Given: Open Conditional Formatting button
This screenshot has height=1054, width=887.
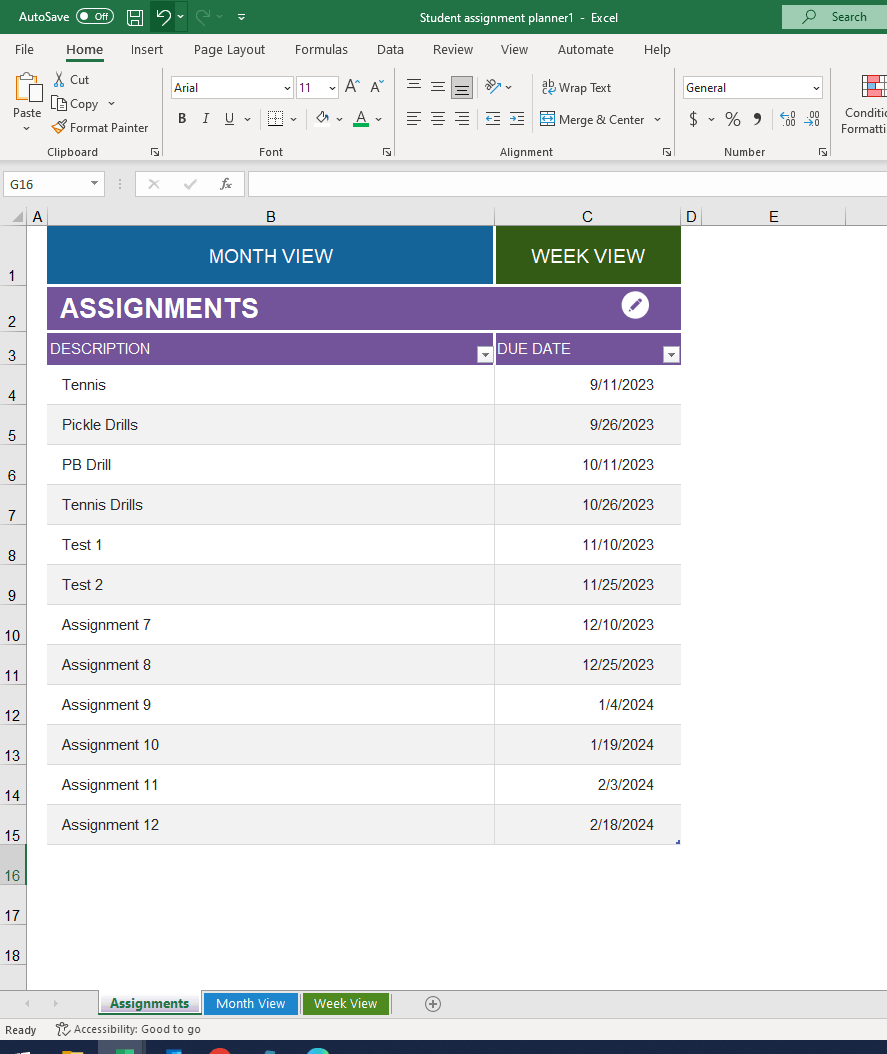Looking at the screenshot, I should click(x=864, y=104).
